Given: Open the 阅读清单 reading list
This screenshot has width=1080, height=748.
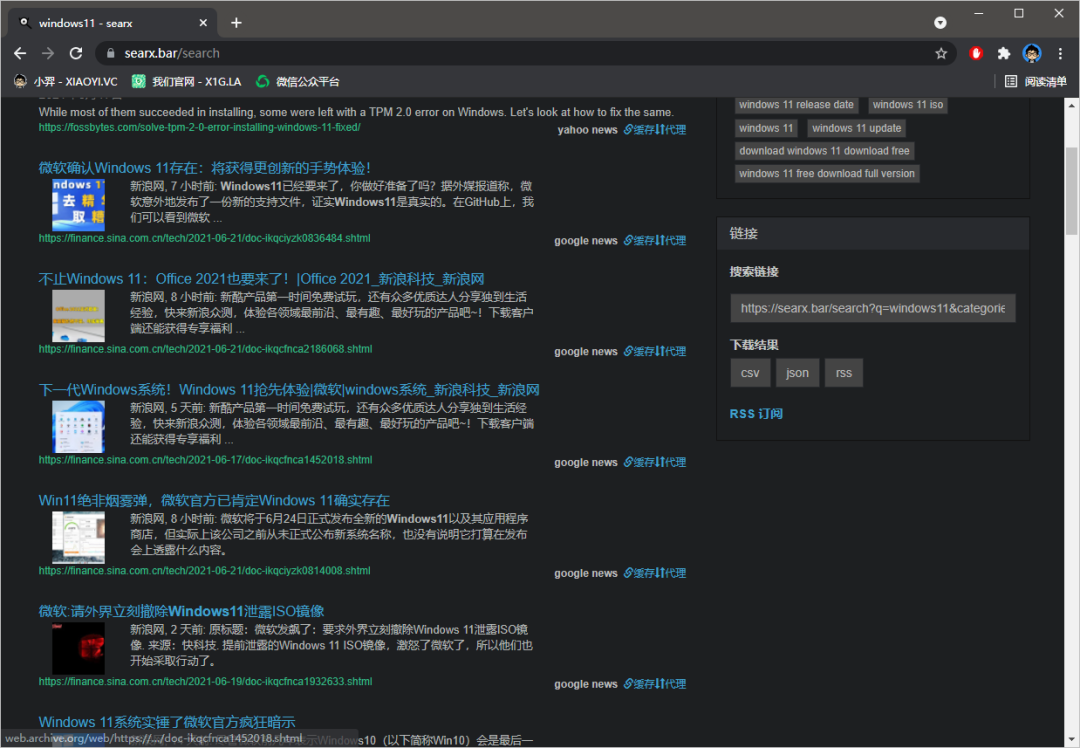Looking at the screenshot, I should [1036, 81].
